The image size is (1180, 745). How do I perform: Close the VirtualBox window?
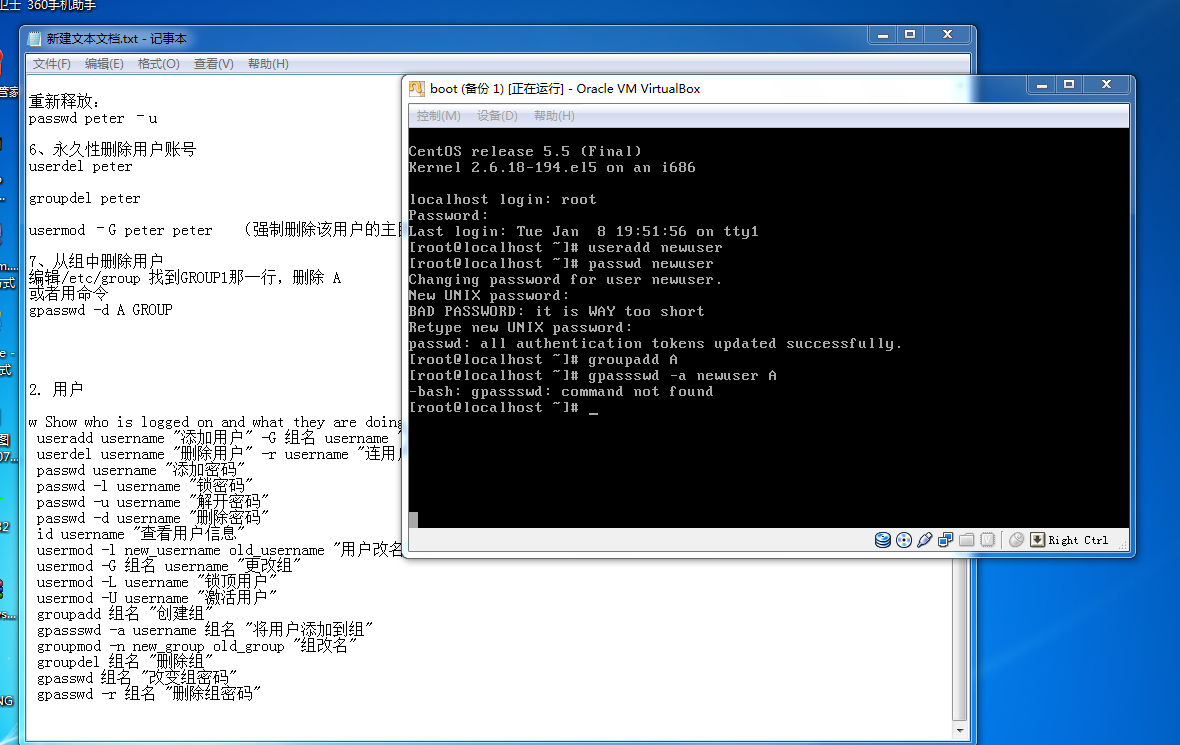pyautogui.click(x=1106, y=85)
